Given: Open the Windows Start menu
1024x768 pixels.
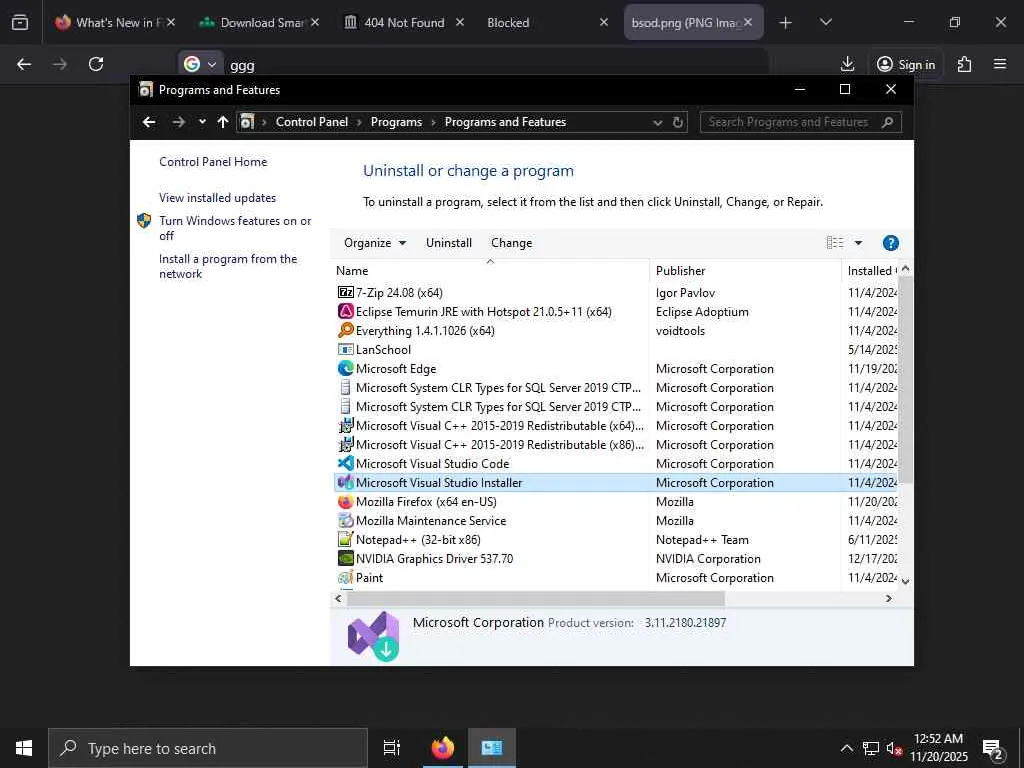Looking at the screenshot, I should tap(24, 748).
